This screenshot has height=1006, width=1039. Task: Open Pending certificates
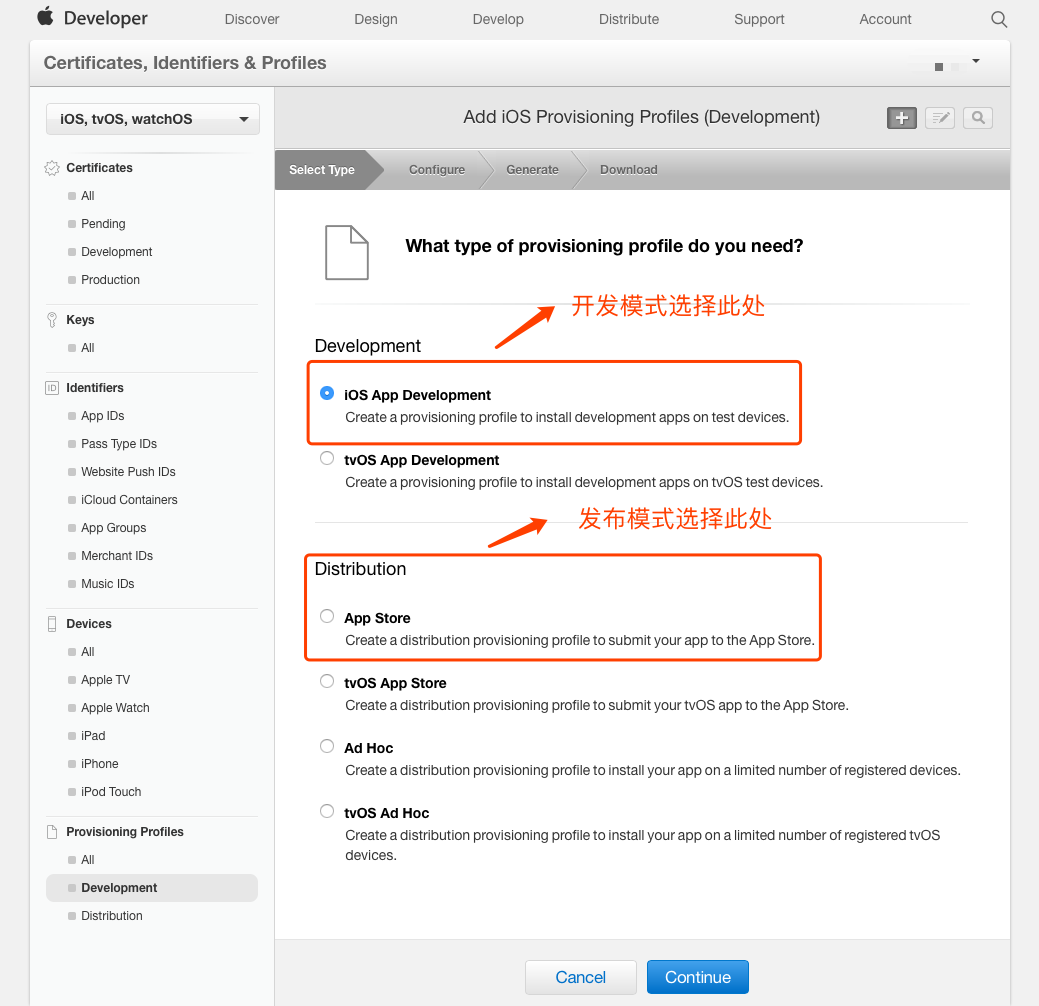tap(103, 224)
